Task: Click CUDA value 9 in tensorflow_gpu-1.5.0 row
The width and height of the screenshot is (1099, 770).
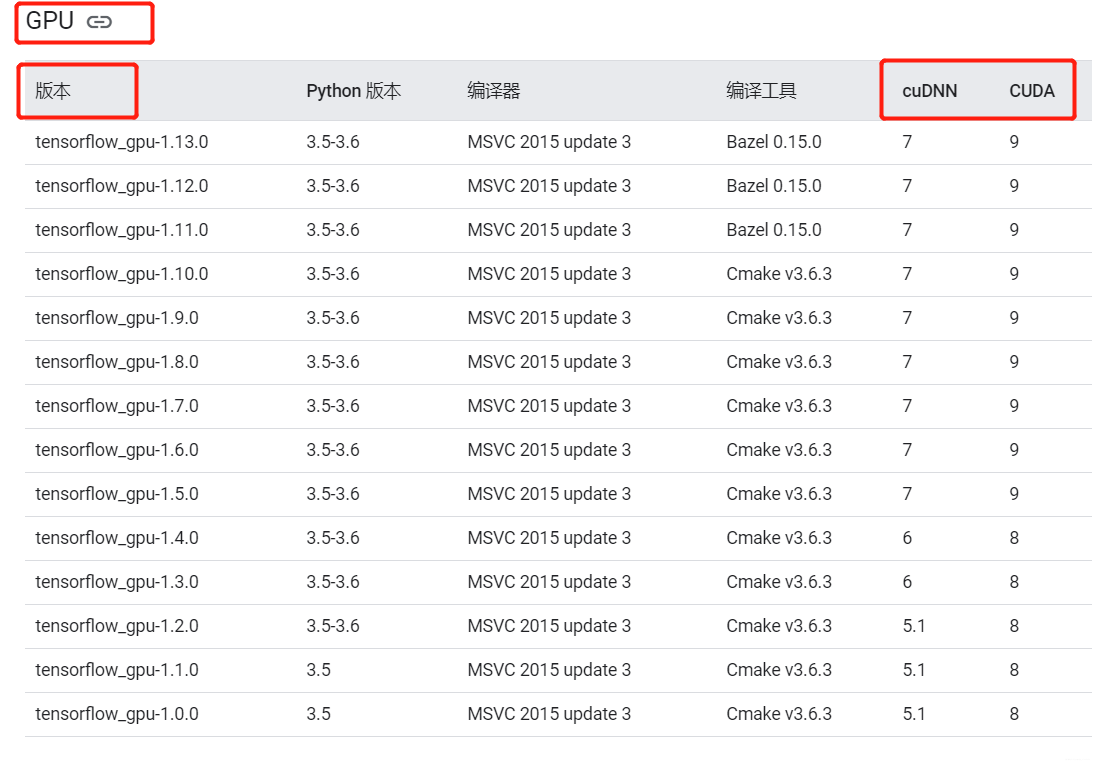Action: click(1014, 495)
